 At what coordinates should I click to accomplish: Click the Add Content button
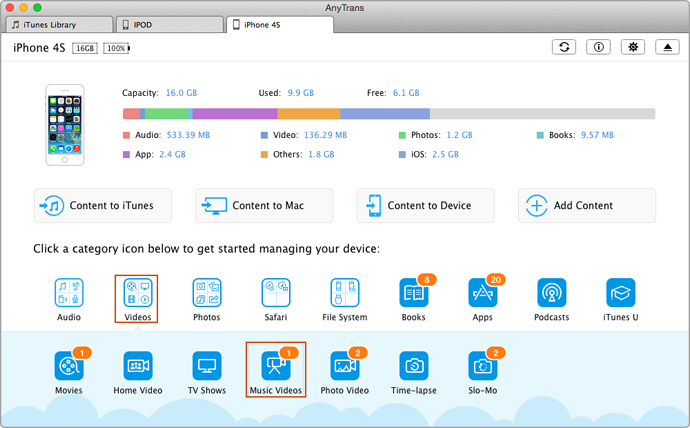[587, 205]
